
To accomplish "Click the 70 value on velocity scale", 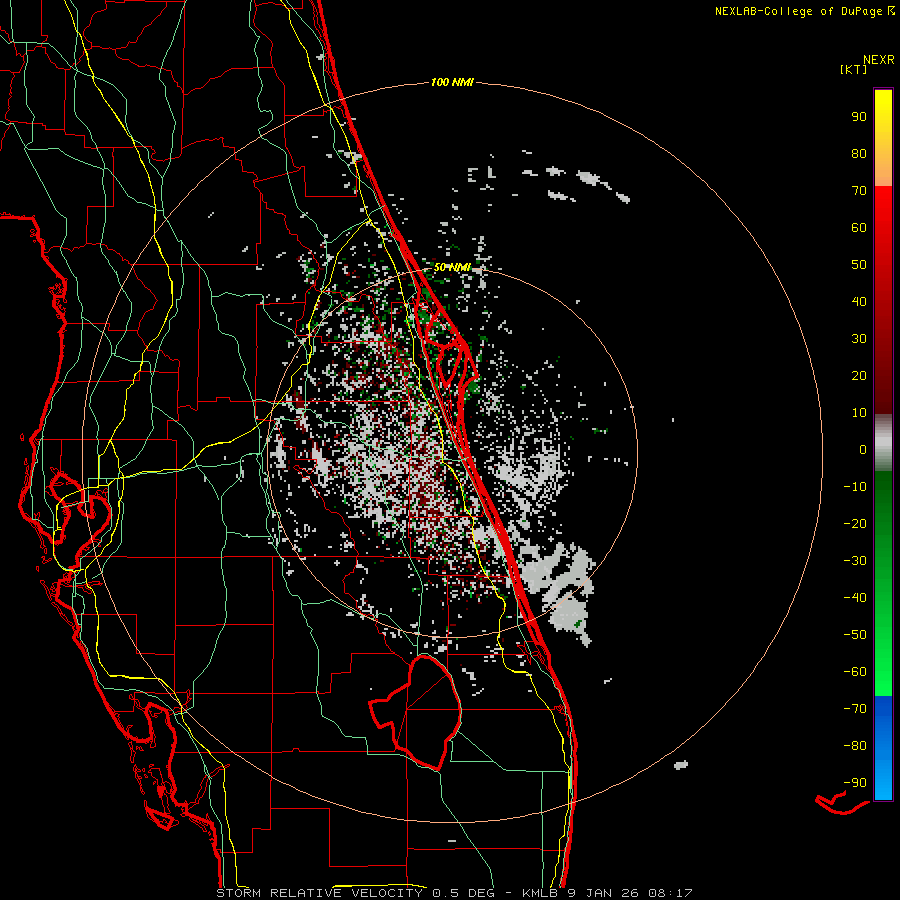I will click(859, 191).
